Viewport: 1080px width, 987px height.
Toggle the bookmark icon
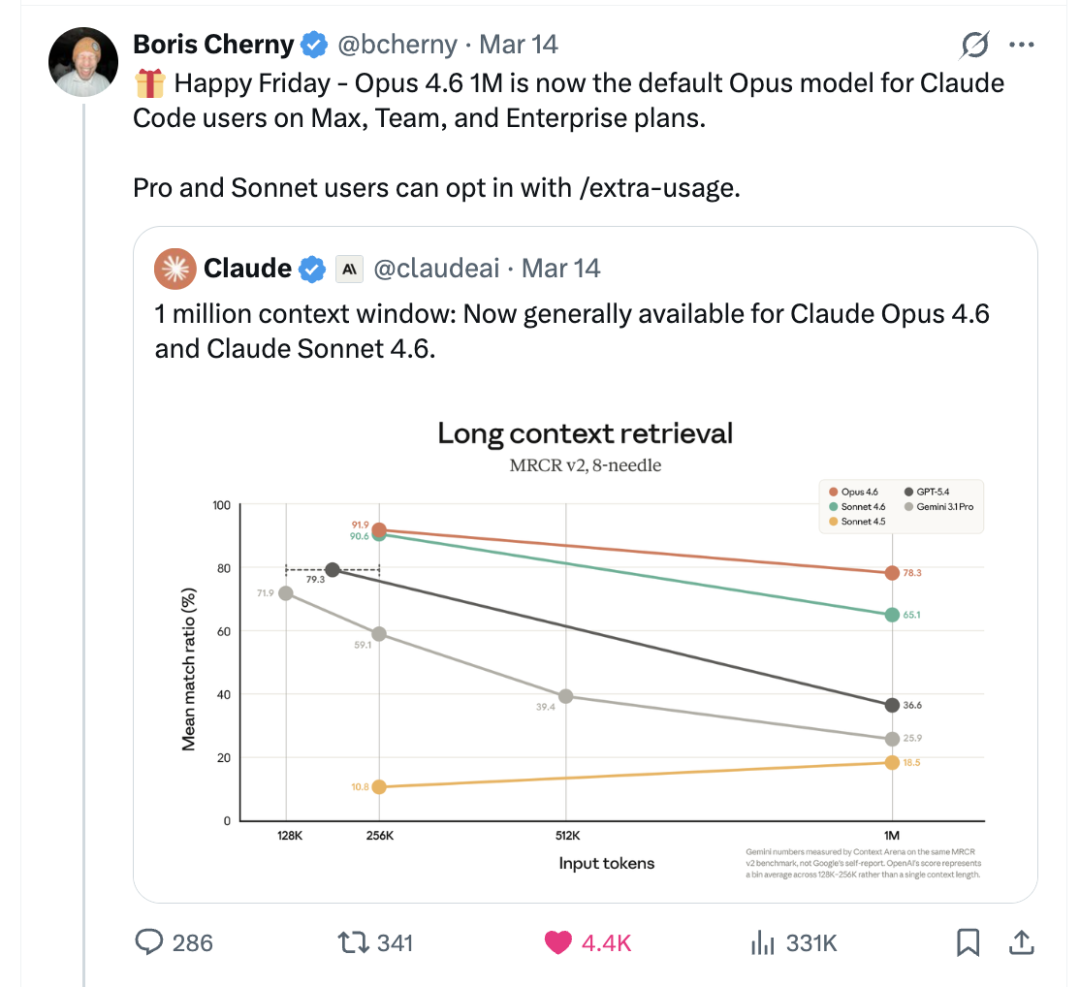click(x=967, y=941)
